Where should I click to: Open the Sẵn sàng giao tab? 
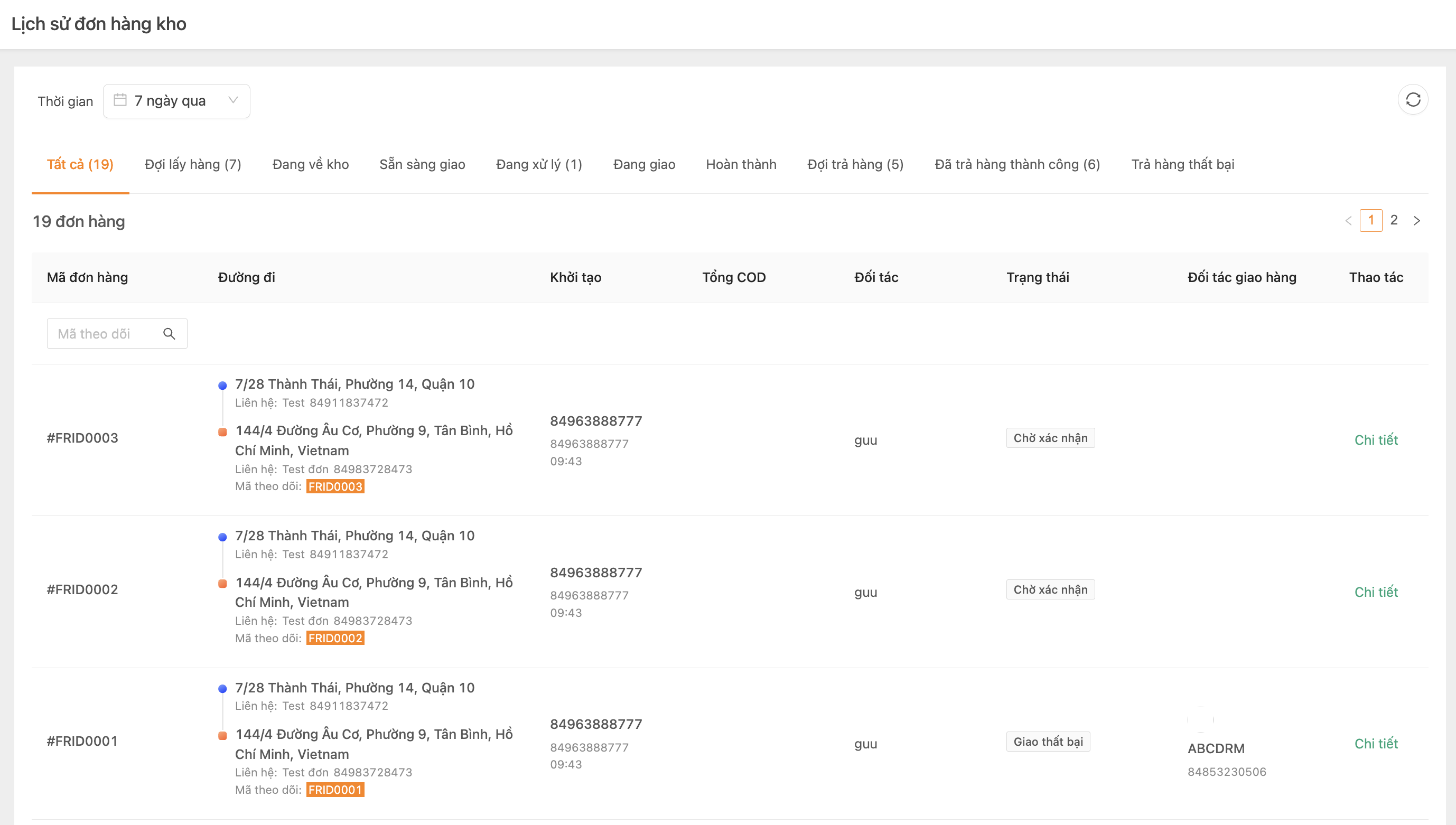point(422,164)
